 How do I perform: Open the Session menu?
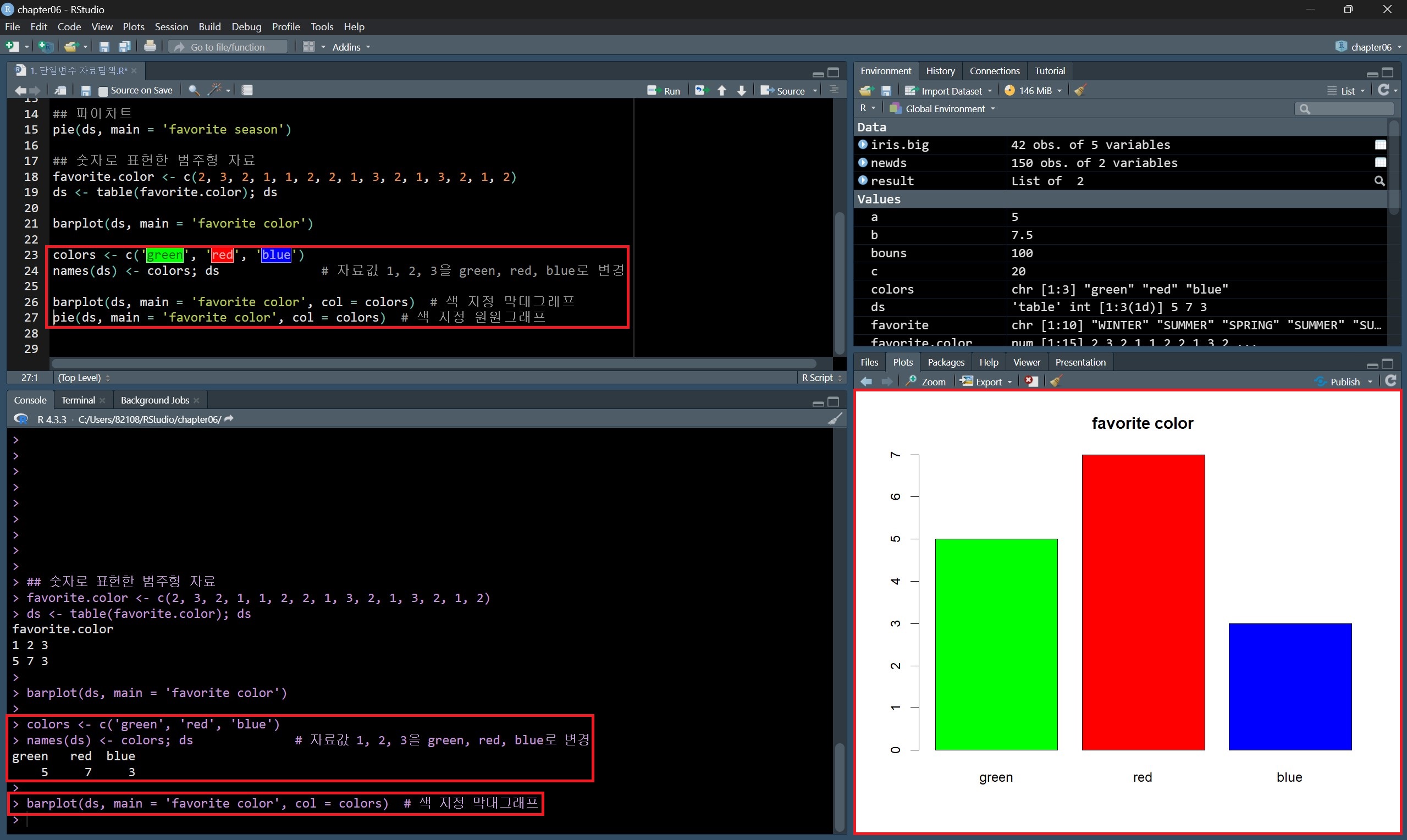(x=171, y=26)
